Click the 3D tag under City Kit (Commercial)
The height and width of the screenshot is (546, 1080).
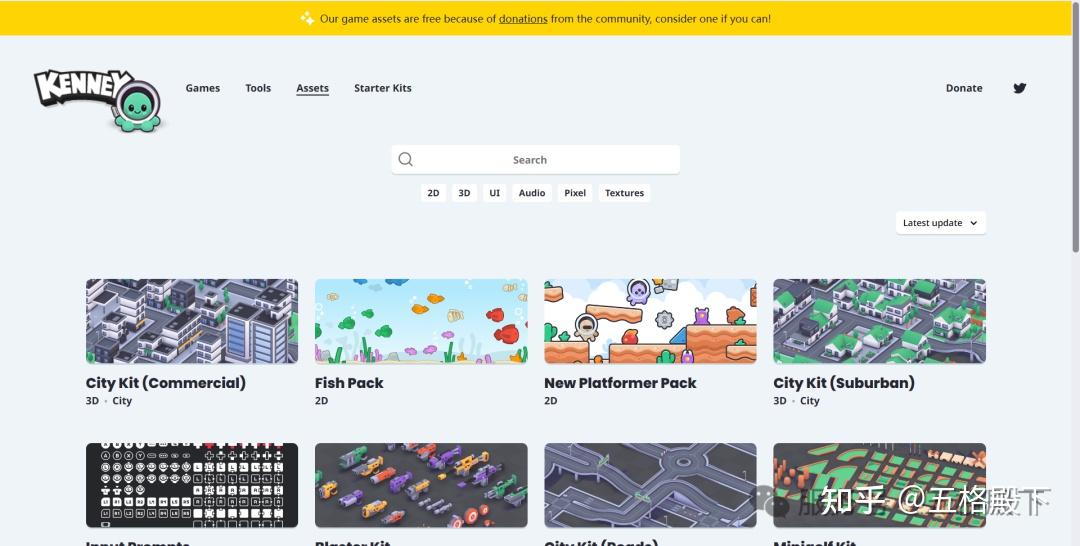pos(92,401)
